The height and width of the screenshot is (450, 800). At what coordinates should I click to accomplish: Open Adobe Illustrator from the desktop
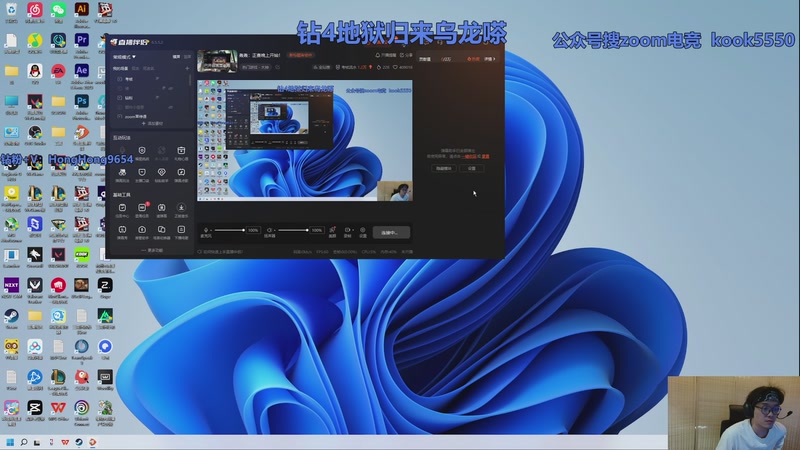coord(81,10)
